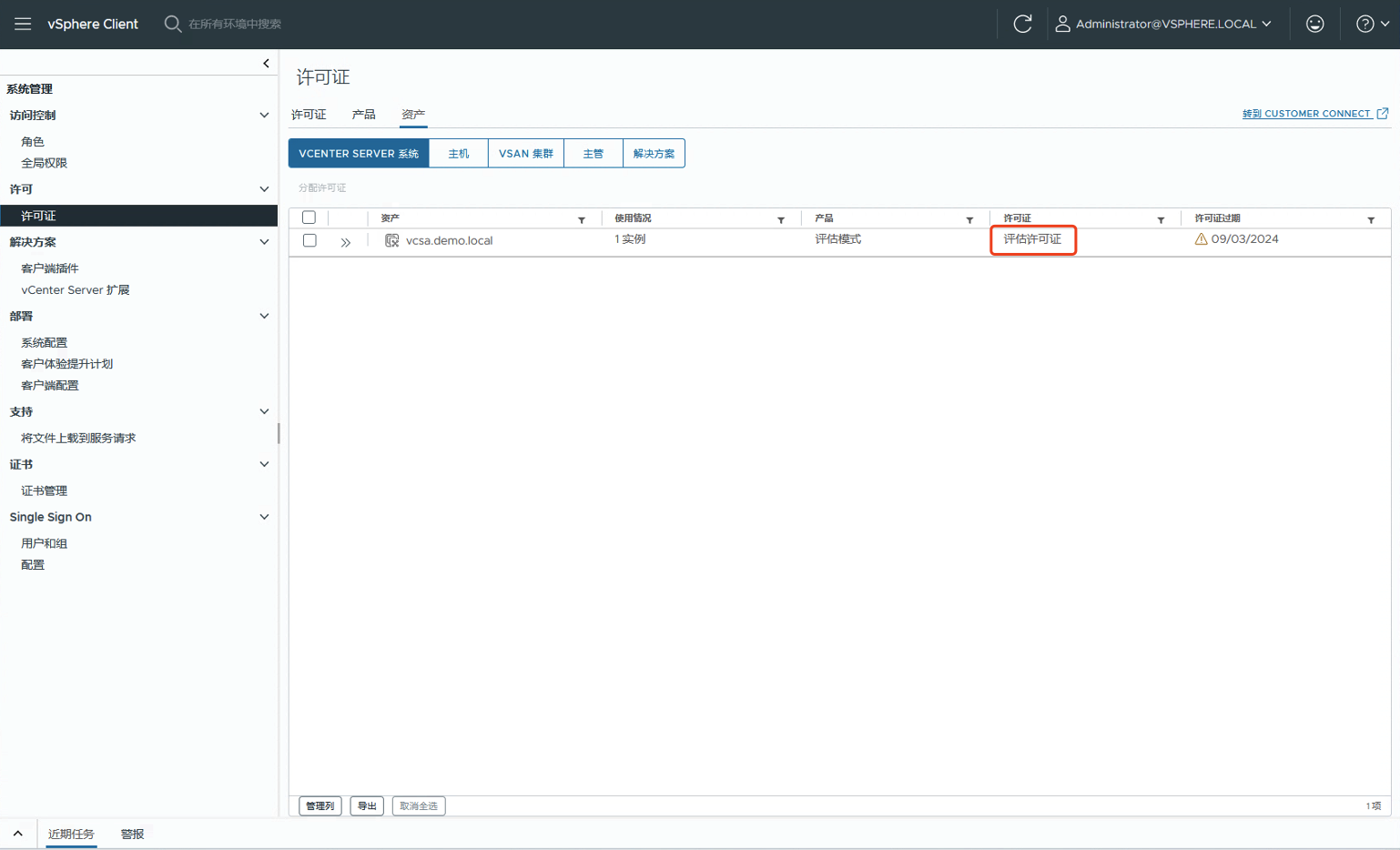
Task: Select the 主管 asset tab
Action: (x=593, y=153)
